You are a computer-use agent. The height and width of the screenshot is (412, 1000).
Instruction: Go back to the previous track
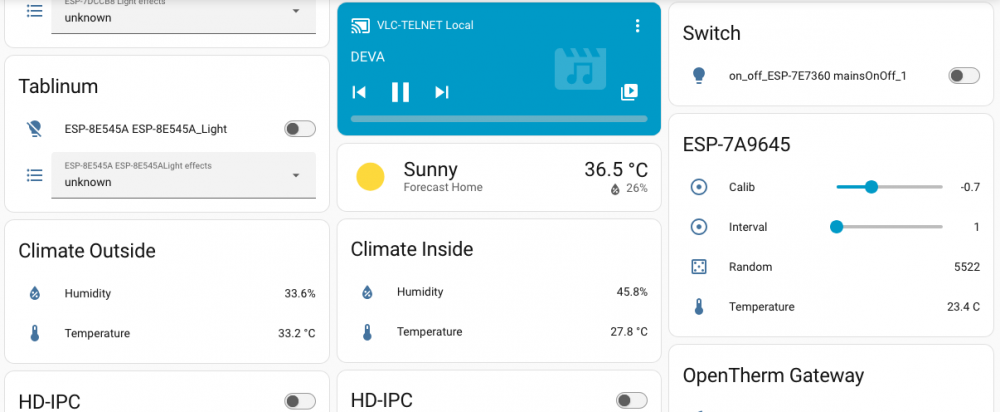click(x=359, y=92)
